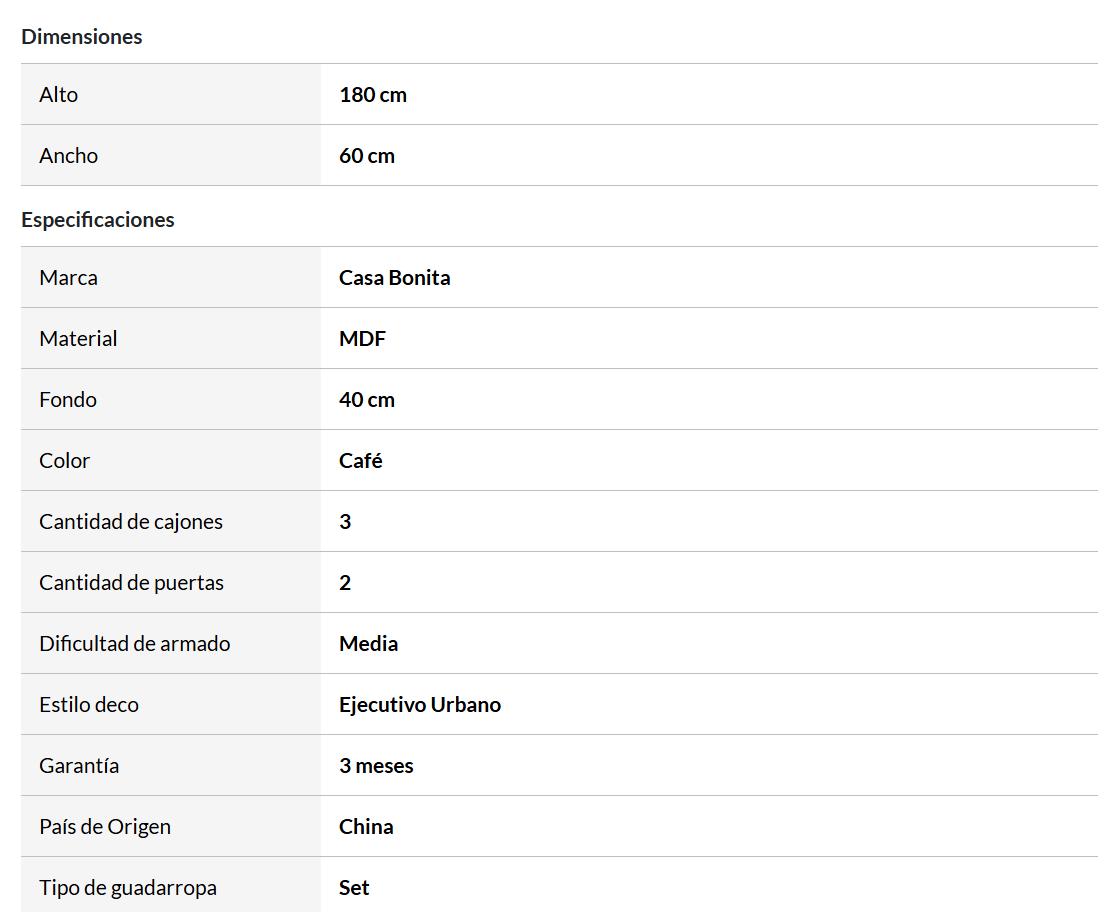Click the MDF material value

click(362, 339)
